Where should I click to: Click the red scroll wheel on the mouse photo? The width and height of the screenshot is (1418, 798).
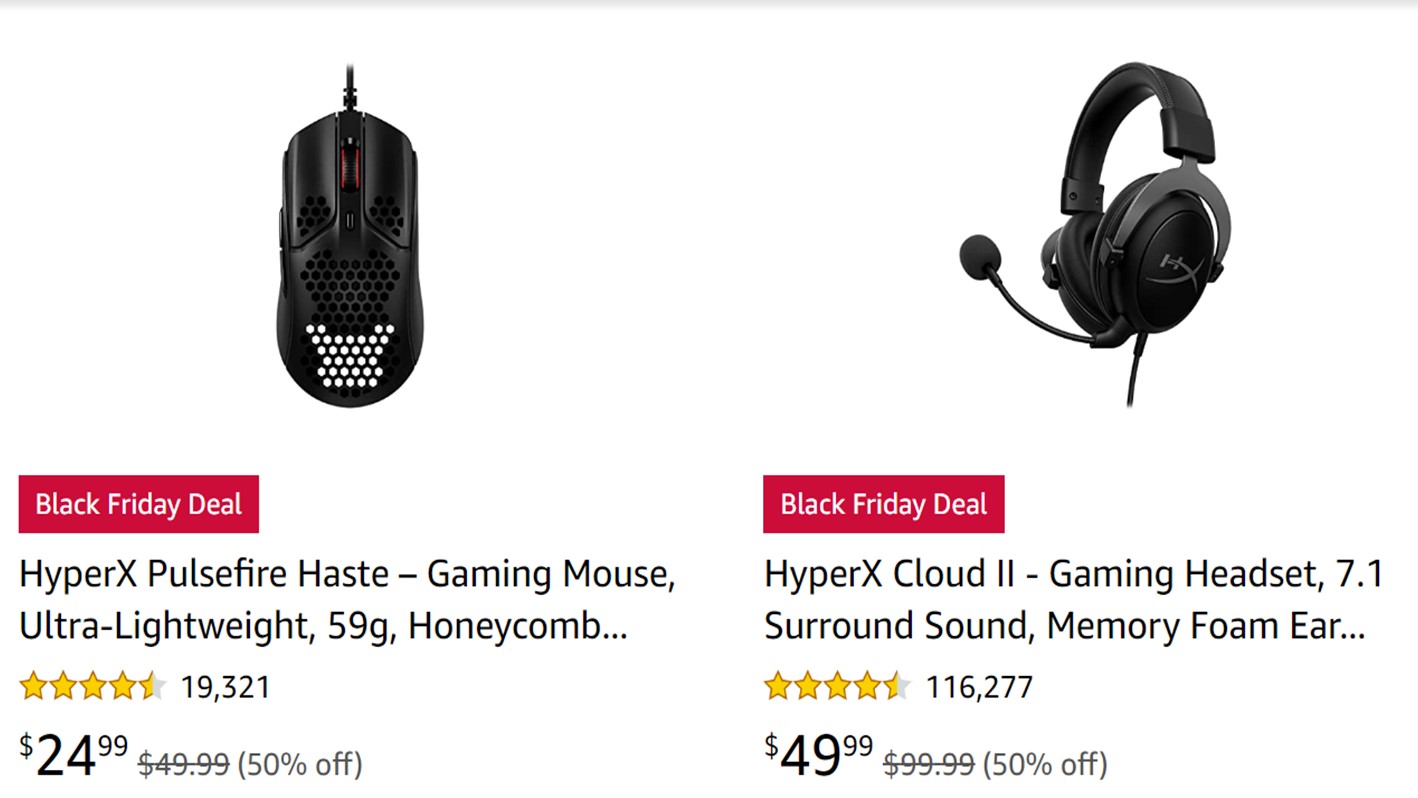(x=349, y=162)
